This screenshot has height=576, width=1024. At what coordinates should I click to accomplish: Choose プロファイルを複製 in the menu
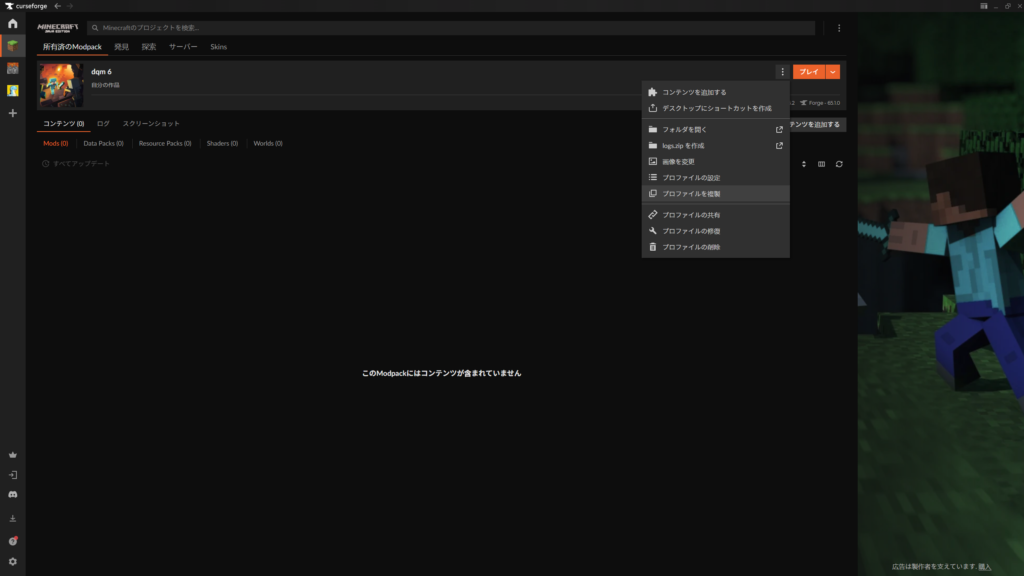coord(715,194)
